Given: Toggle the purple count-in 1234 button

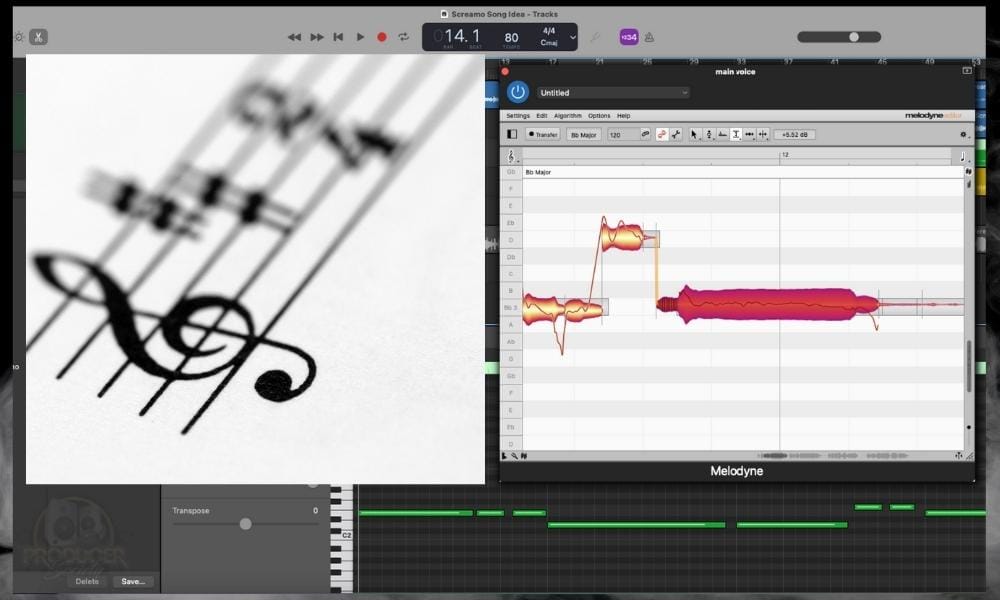Looking at the screenshot, I should pos(629,37).
